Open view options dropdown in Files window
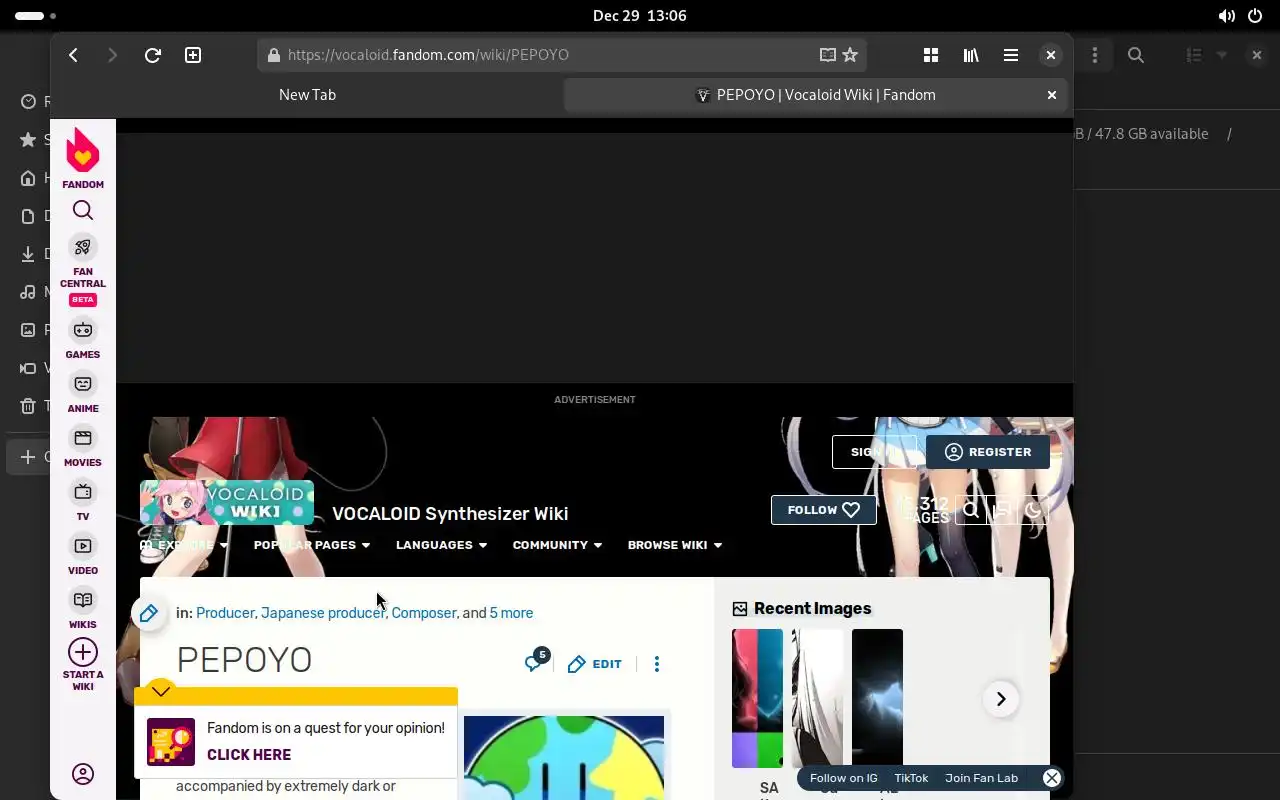The height and width of the screenshot is (800, 1280). tap(1221, 55)
